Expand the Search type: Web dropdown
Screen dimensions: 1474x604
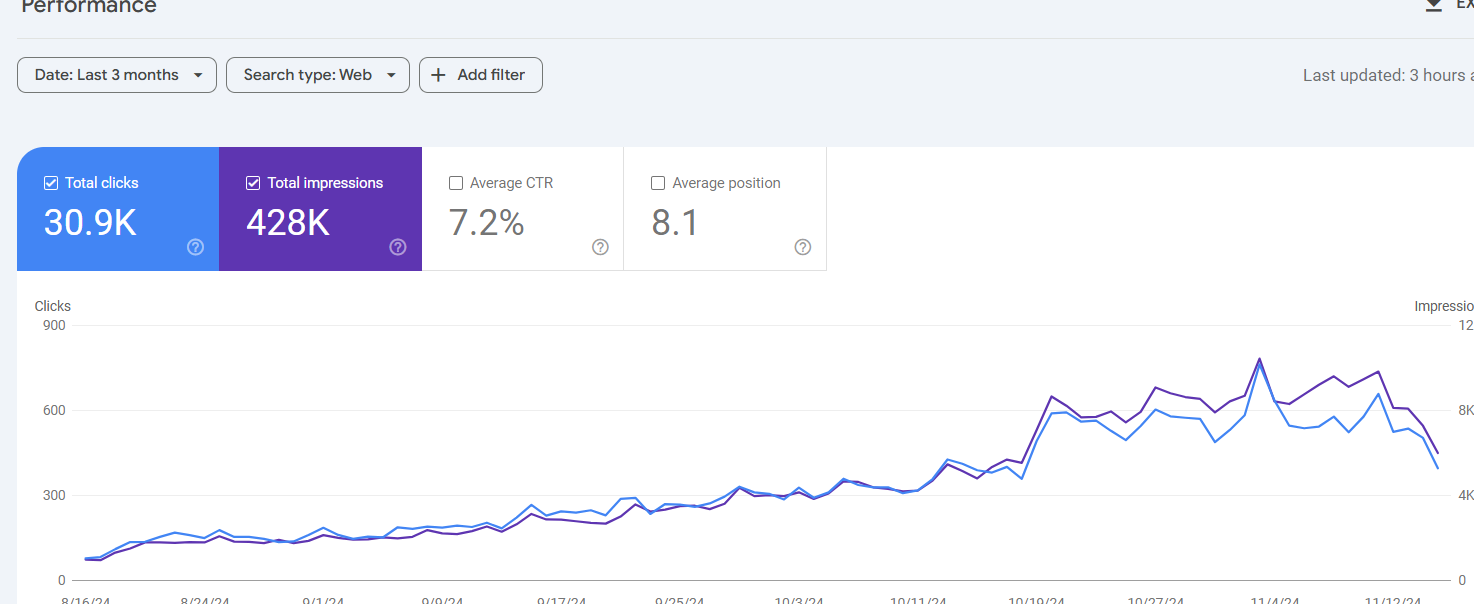[x=318, y=75]
